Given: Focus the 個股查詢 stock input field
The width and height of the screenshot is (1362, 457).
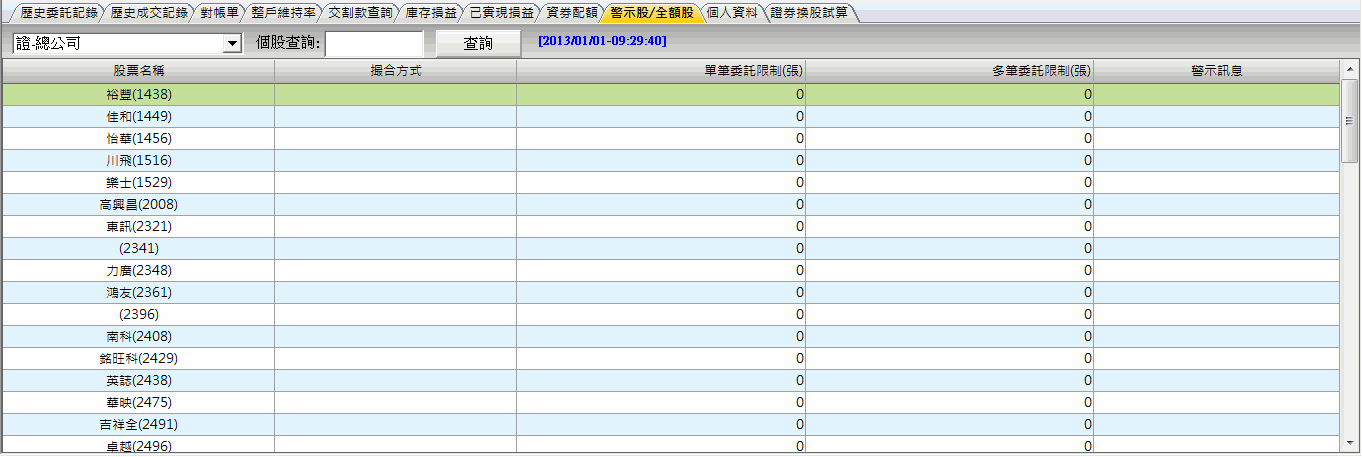Looking at the screenshot, I should click(x=375, y=44).
